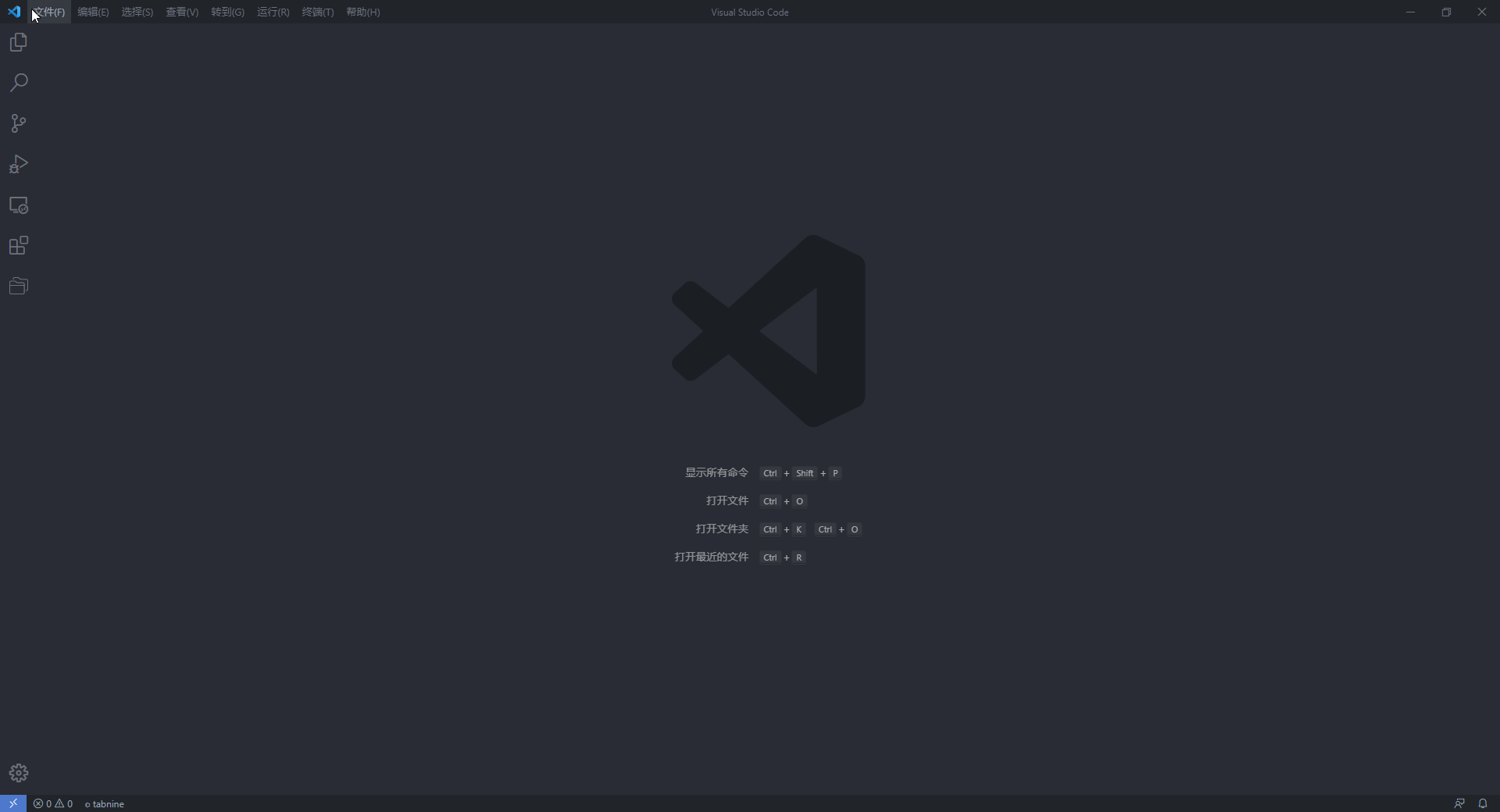
Task: Open the Manage gear settings menu
Action: 19,773
